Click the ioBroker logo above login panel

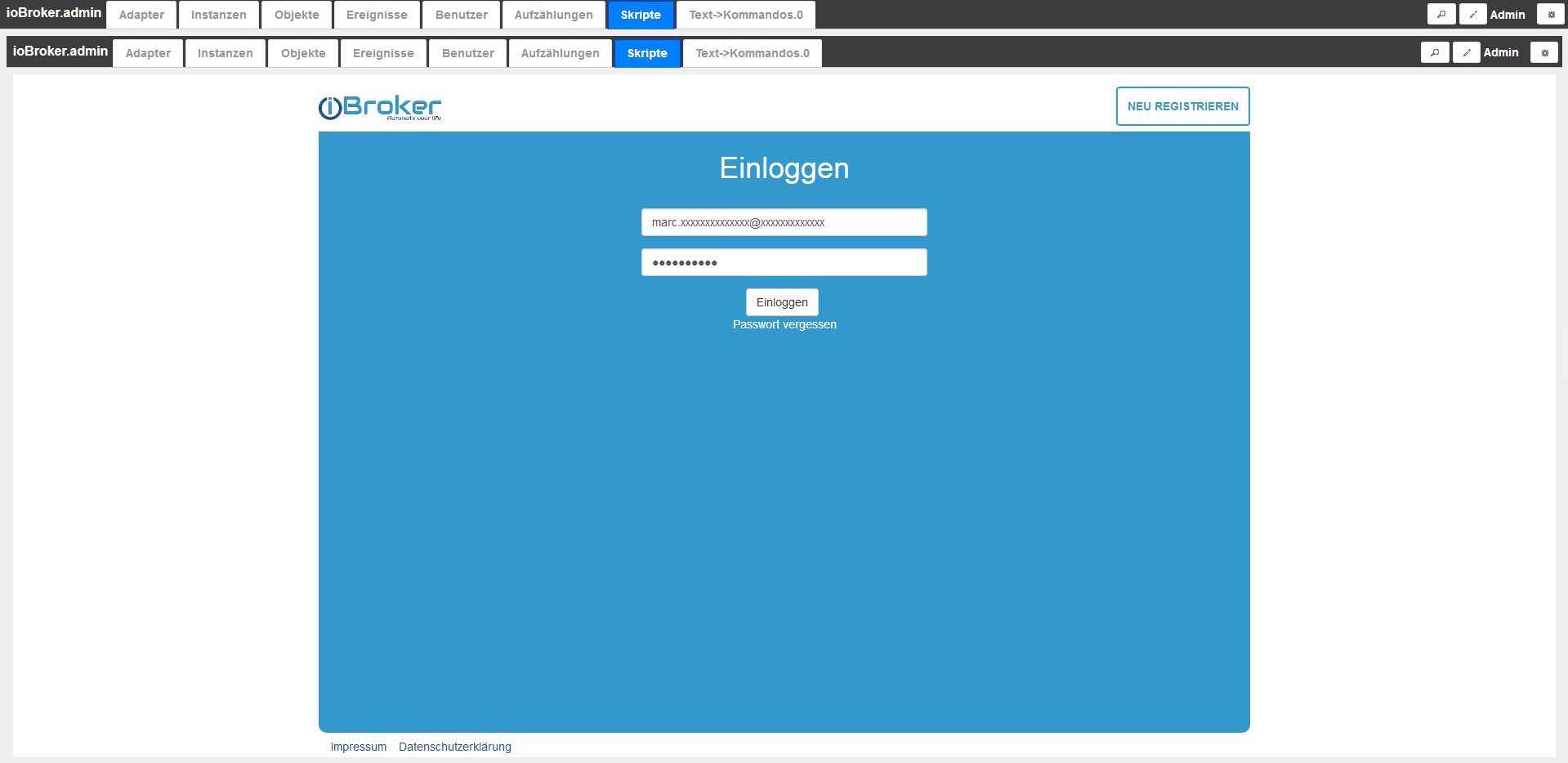click(x=380, y=107)
